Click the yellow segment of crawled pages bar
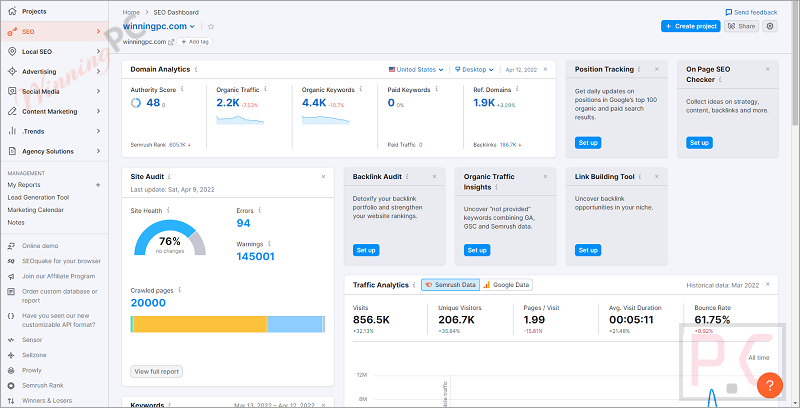 (x=199, y=324)
